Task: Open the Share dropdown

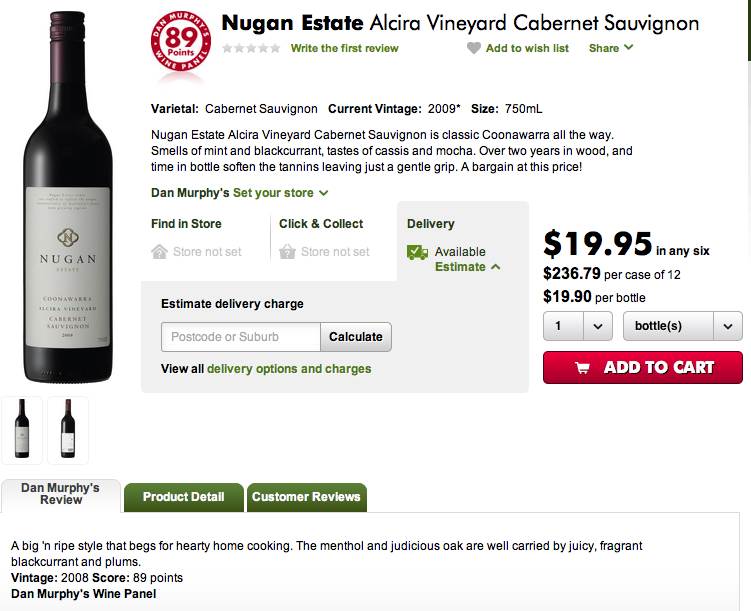Action: tap(609, 48)
